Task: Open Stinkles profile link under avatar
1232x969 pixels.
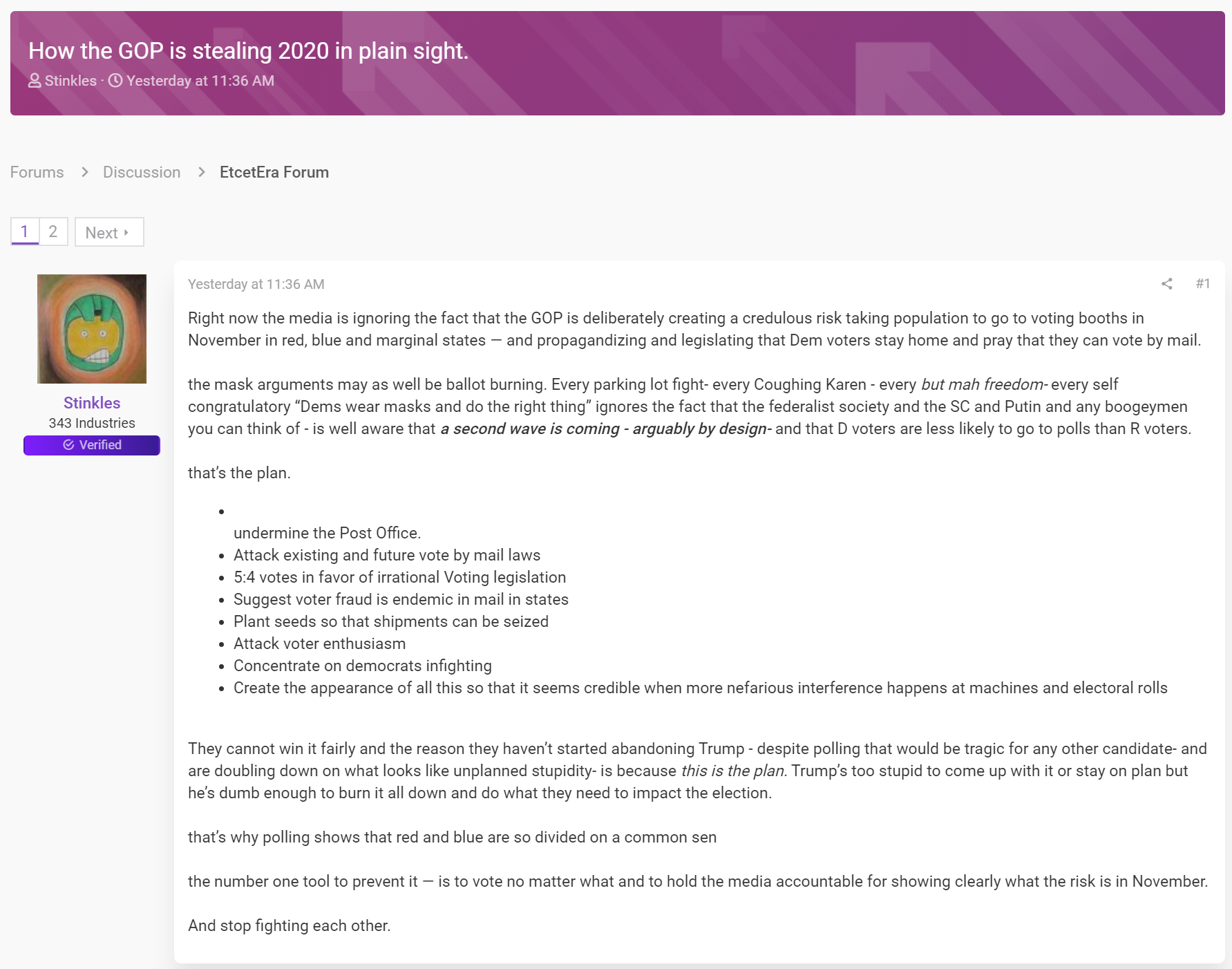Action: pos(92,403)
